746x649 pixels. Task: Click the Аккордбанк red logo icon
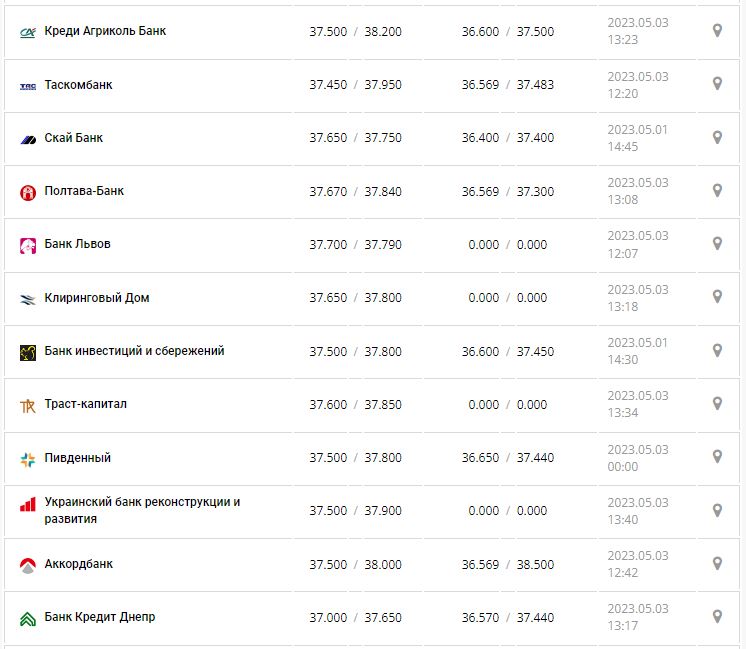pos(28,565)
